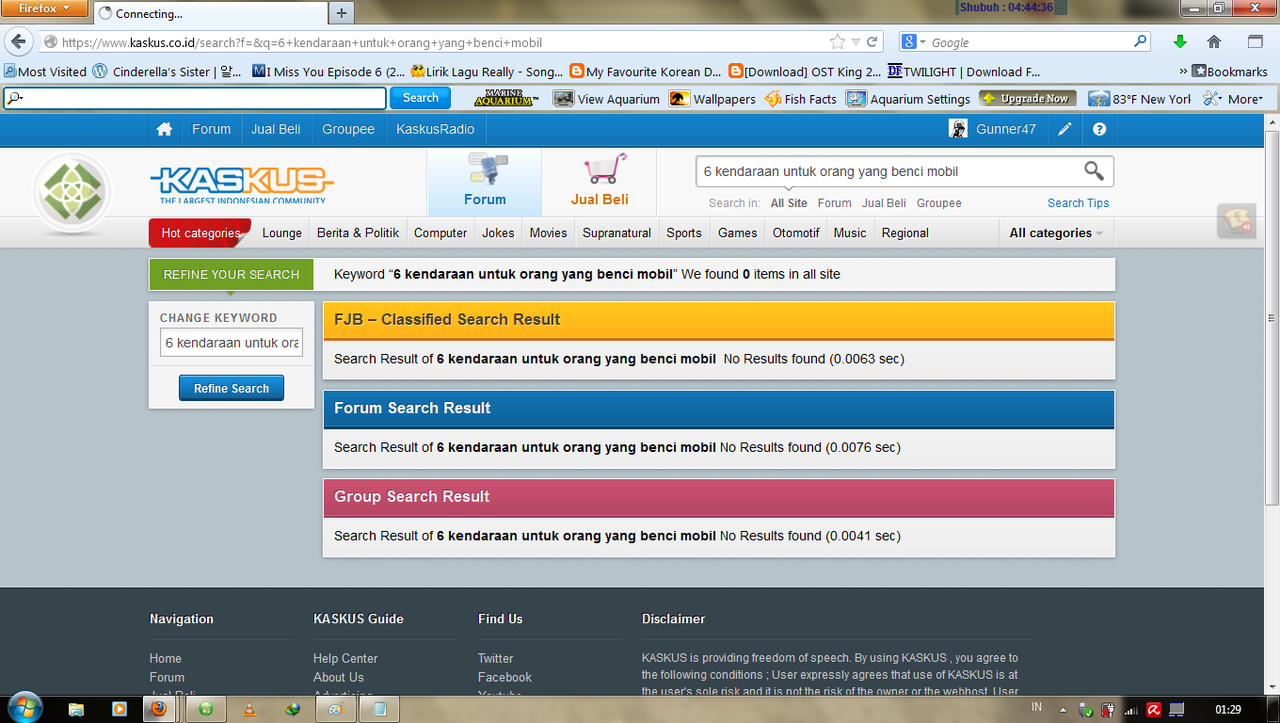Click the clock showing 01:29
Screen dimensions: 1280x723
click(1228, 709)
